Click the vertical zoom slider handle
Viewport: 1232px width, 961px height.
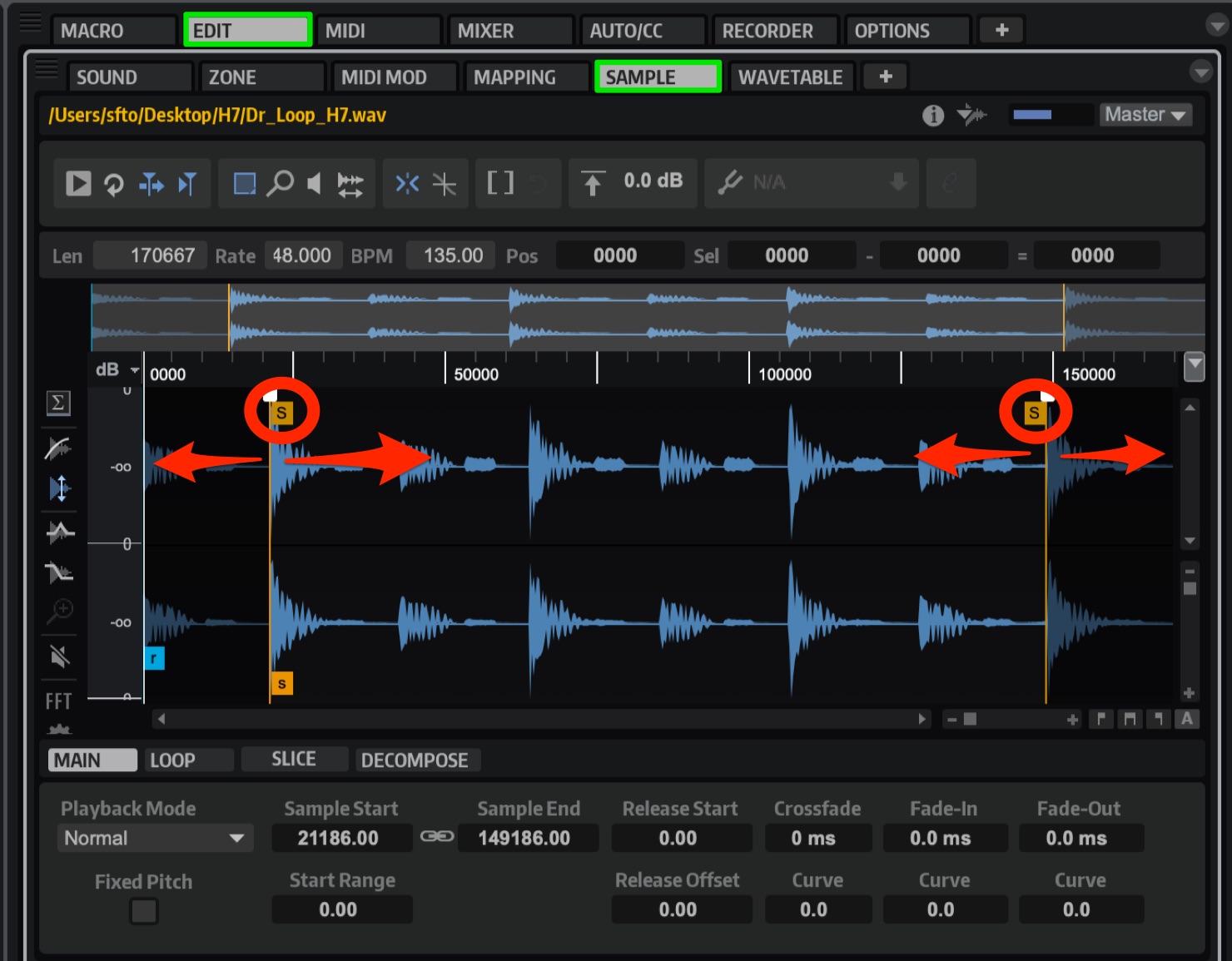click(1190, 588)
